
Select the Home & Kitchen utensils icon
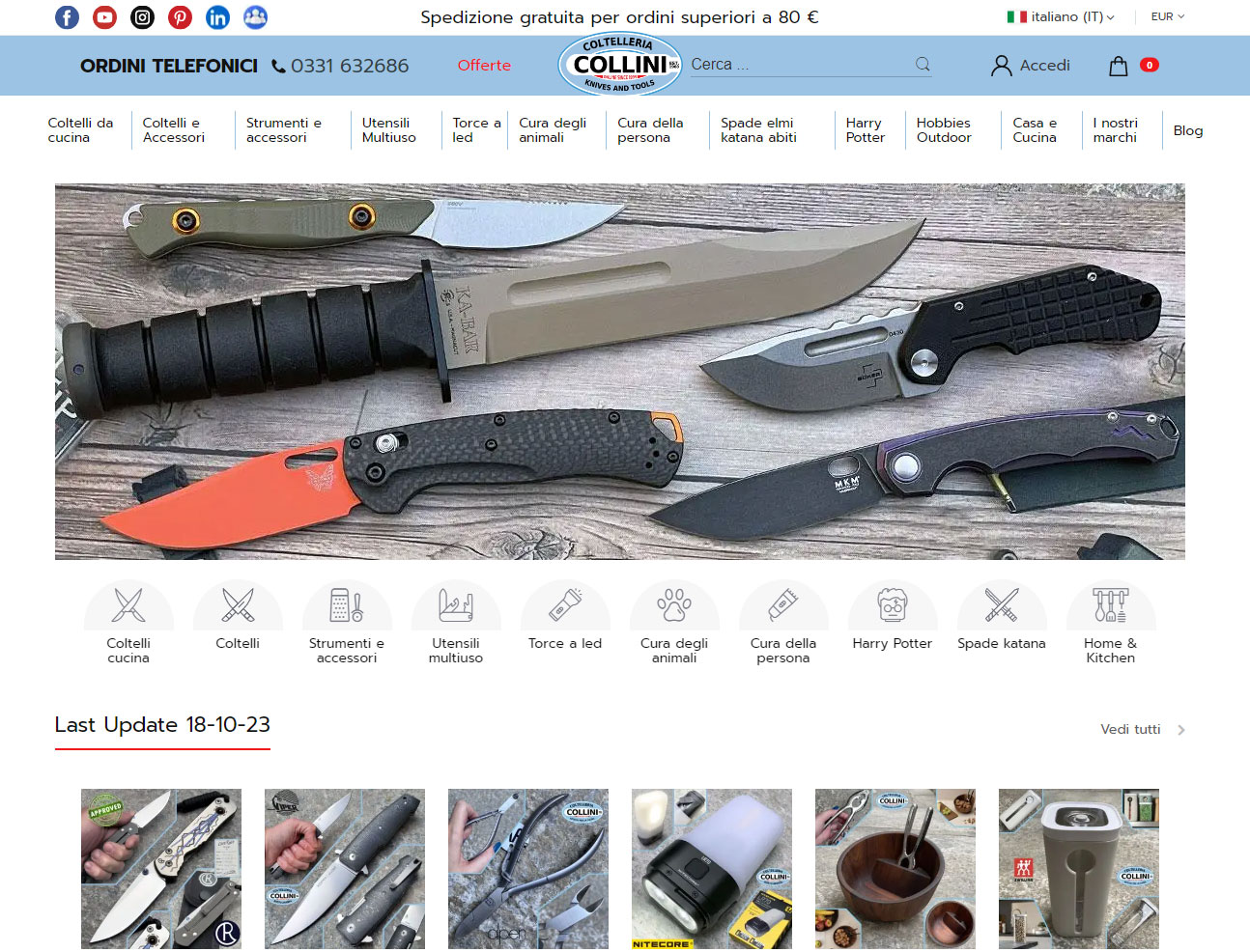pyautogui.click(x=1111, y=606)
